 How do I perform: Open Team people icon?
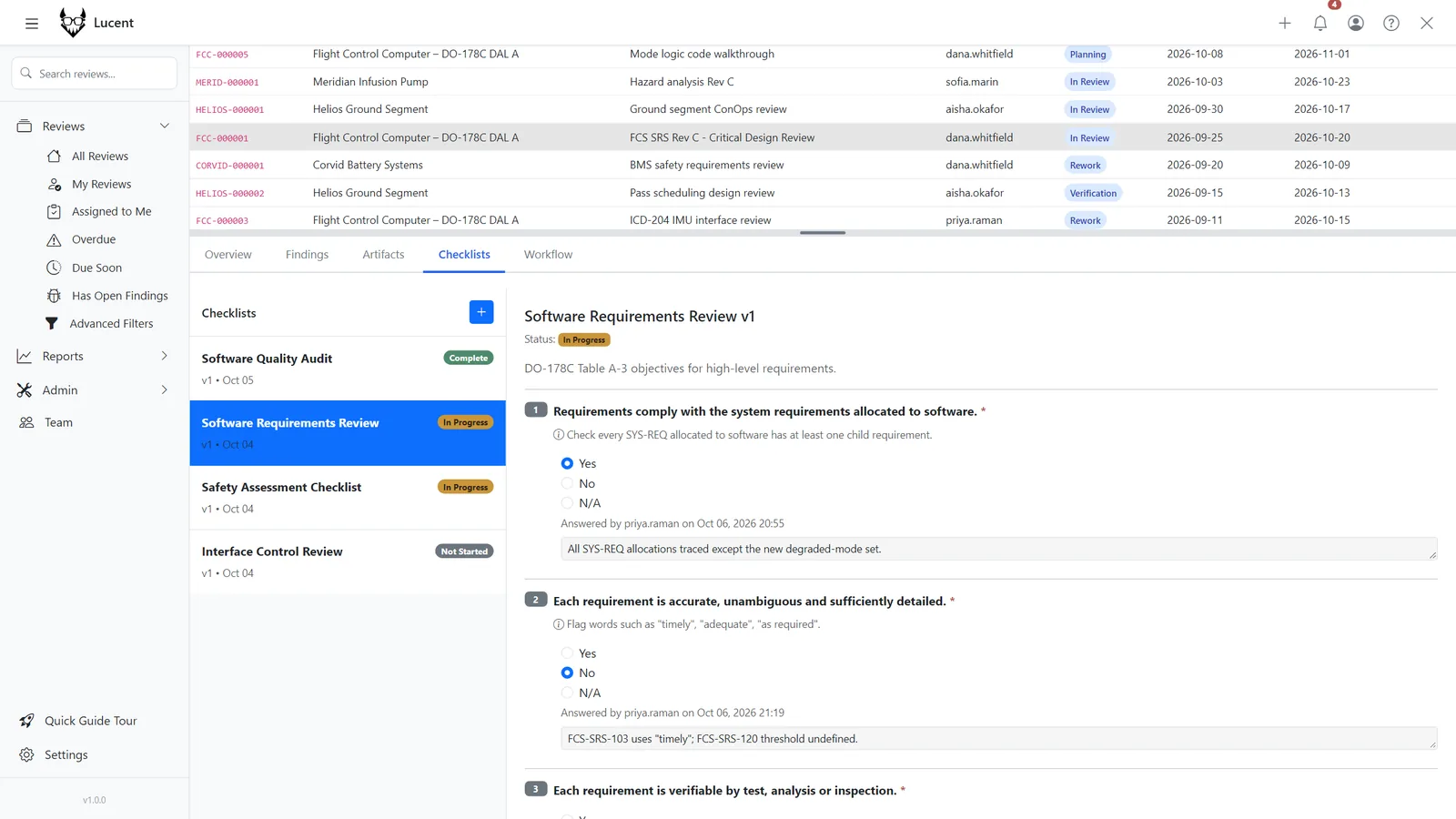tap(26, 423)
